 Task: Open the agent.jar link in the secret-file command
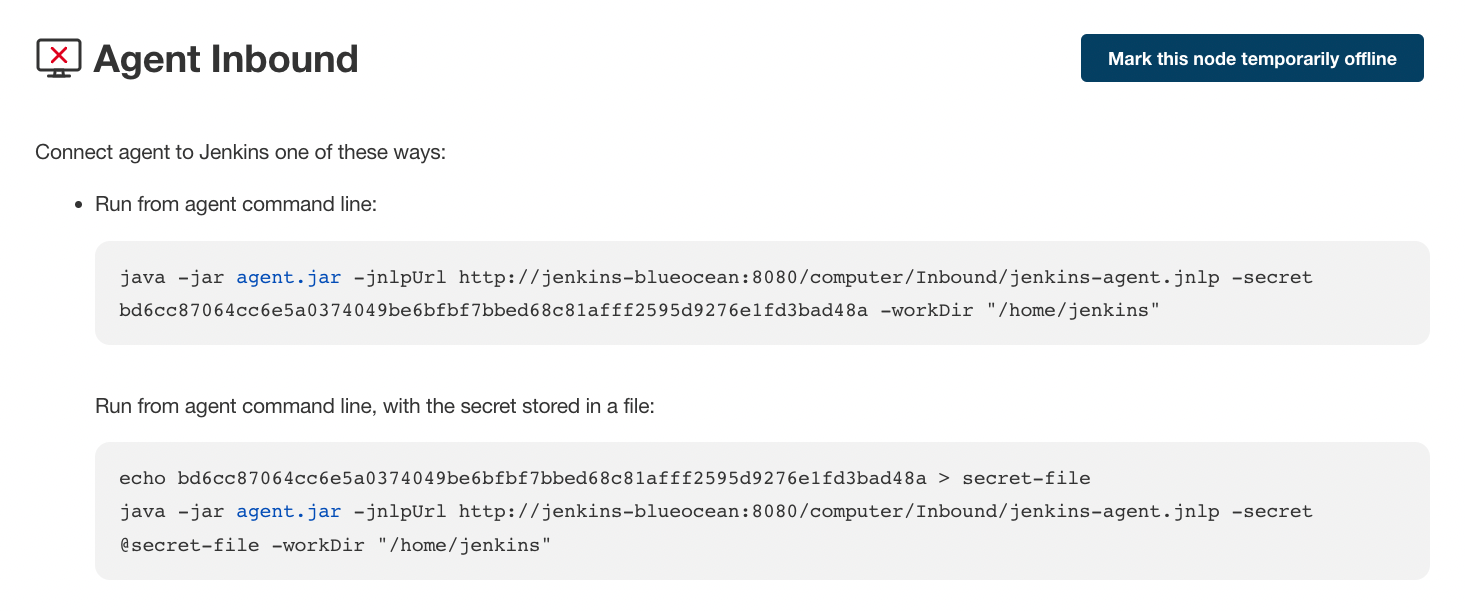(288, 511)
